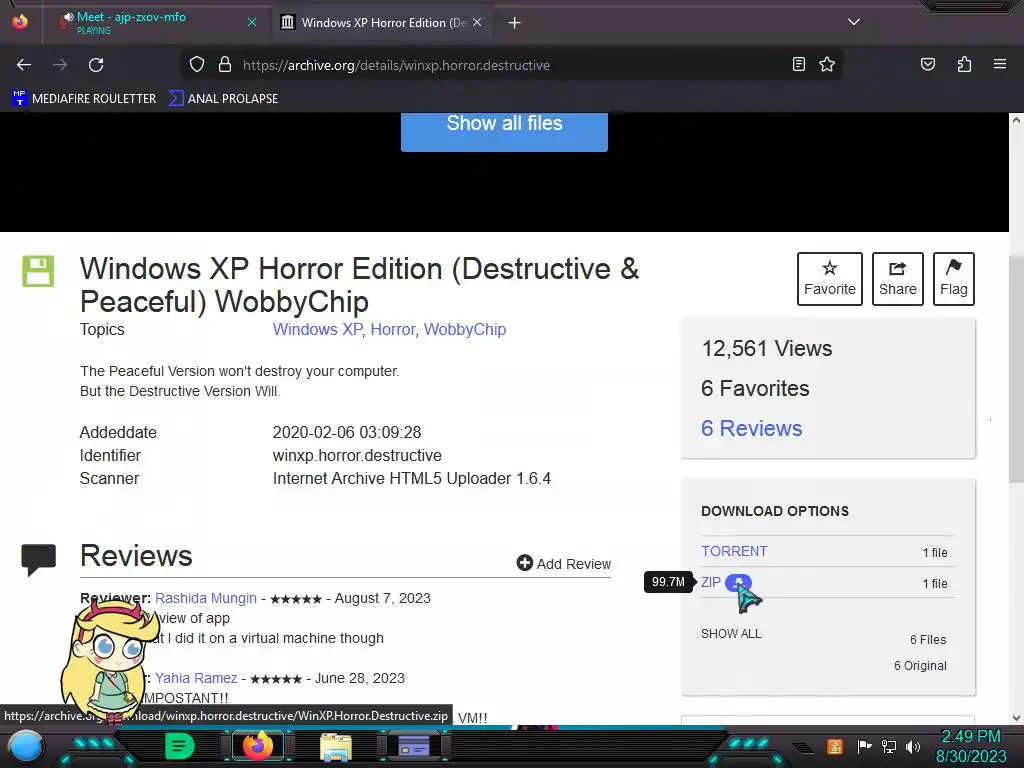
Task: Open the WobbyChip topic link
Action: [465, 329]
